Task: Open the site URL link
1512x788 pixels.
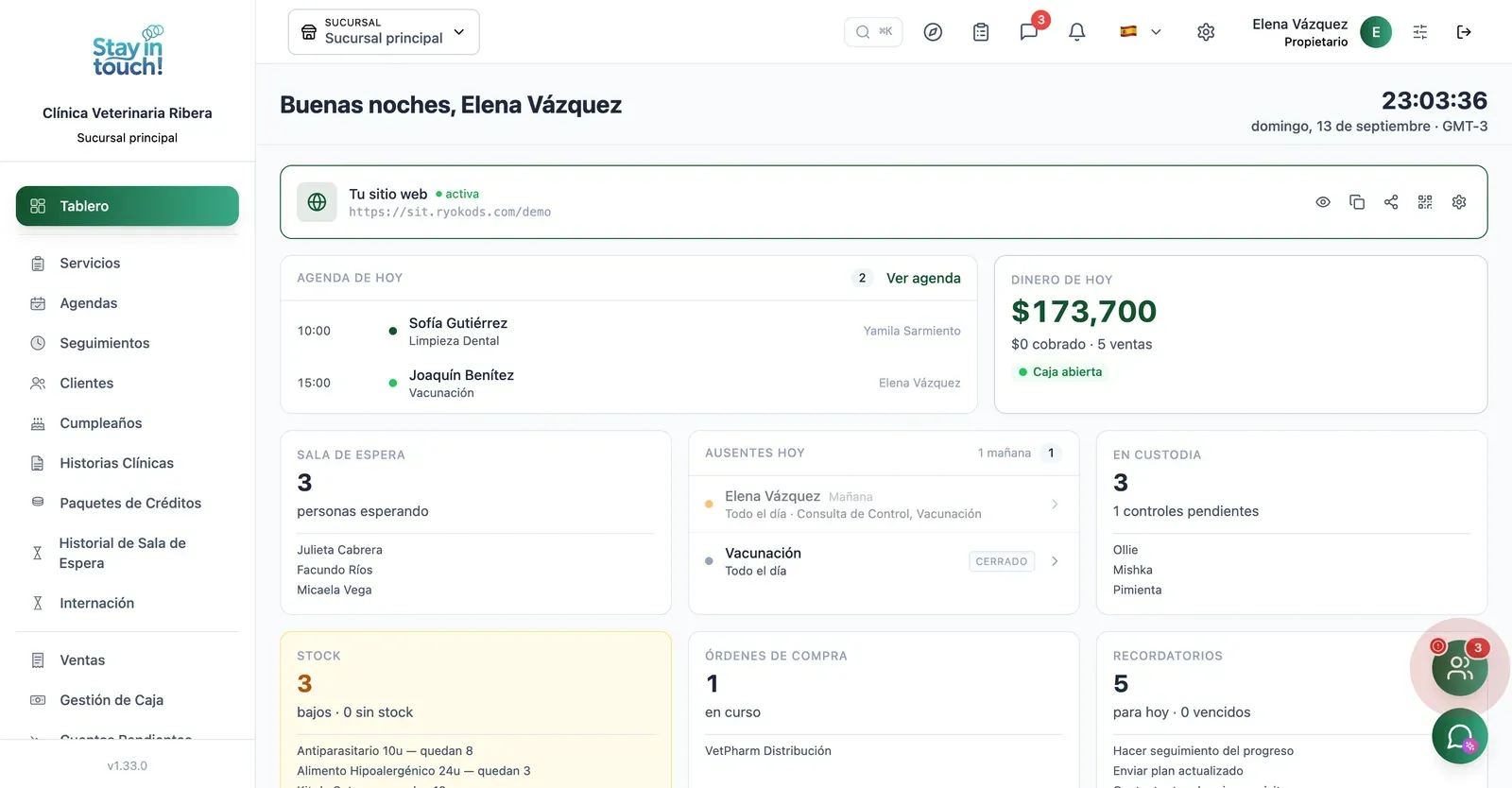Action: tap(450, 213)
